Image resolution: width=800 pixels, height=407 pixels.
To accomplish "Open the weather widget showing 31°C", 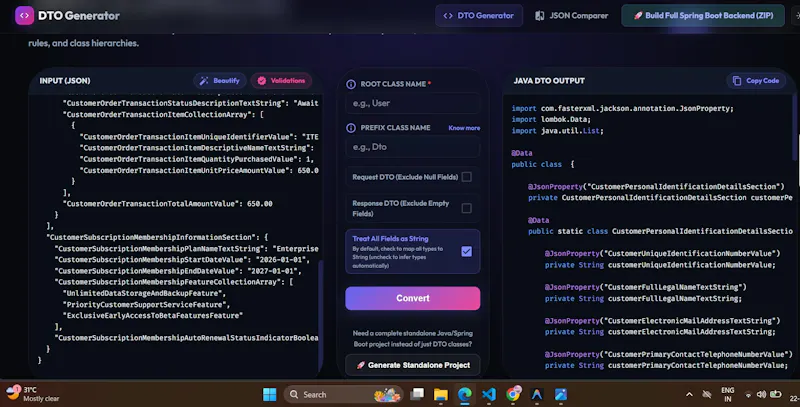I will [x=33, y=394].
